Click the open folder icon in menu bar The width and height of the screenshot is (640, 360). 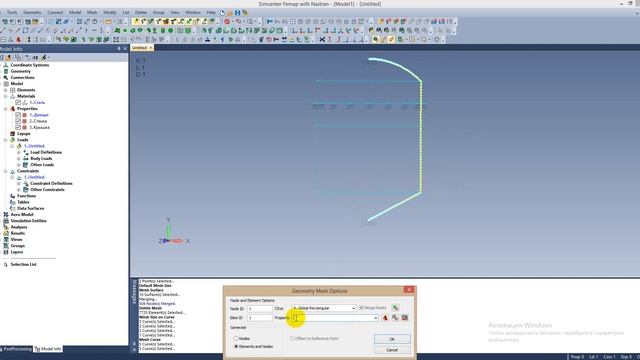click(x=230, y=13)
